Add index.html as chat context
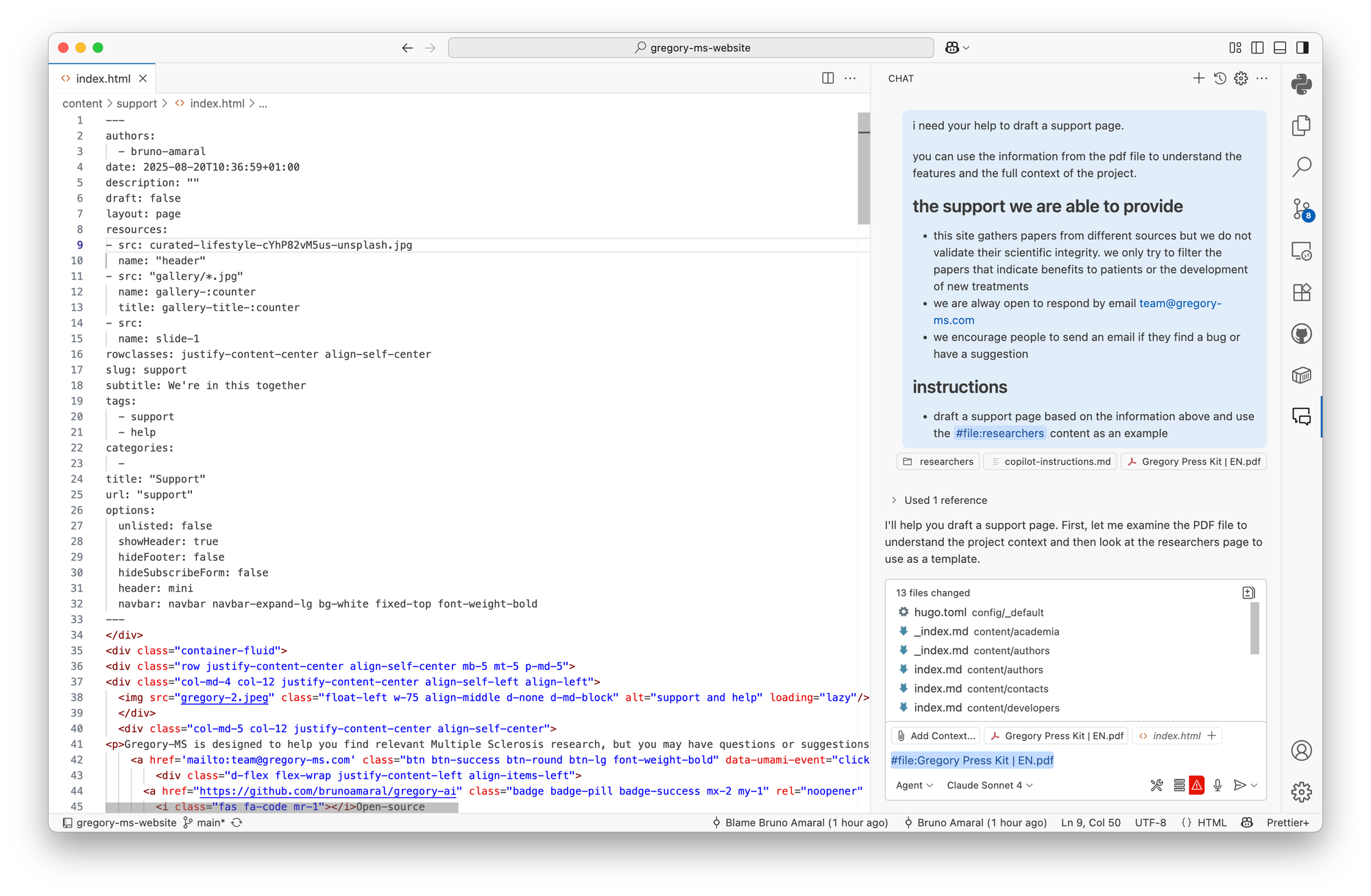 point(1212,736)
